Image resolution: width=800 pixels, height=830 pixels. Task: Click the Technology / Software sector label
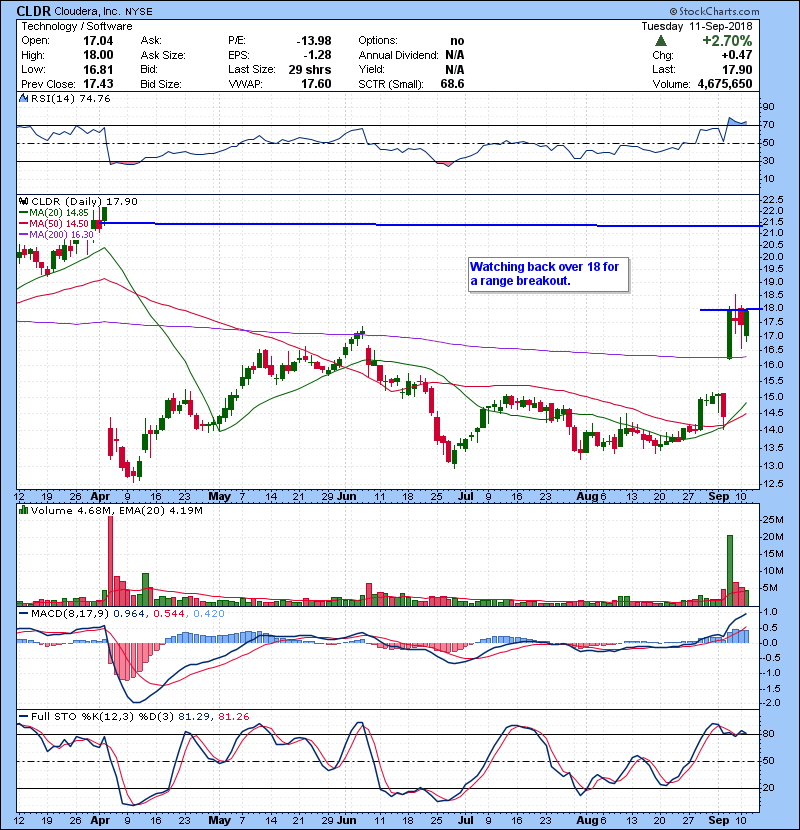(x=77, y=26)
